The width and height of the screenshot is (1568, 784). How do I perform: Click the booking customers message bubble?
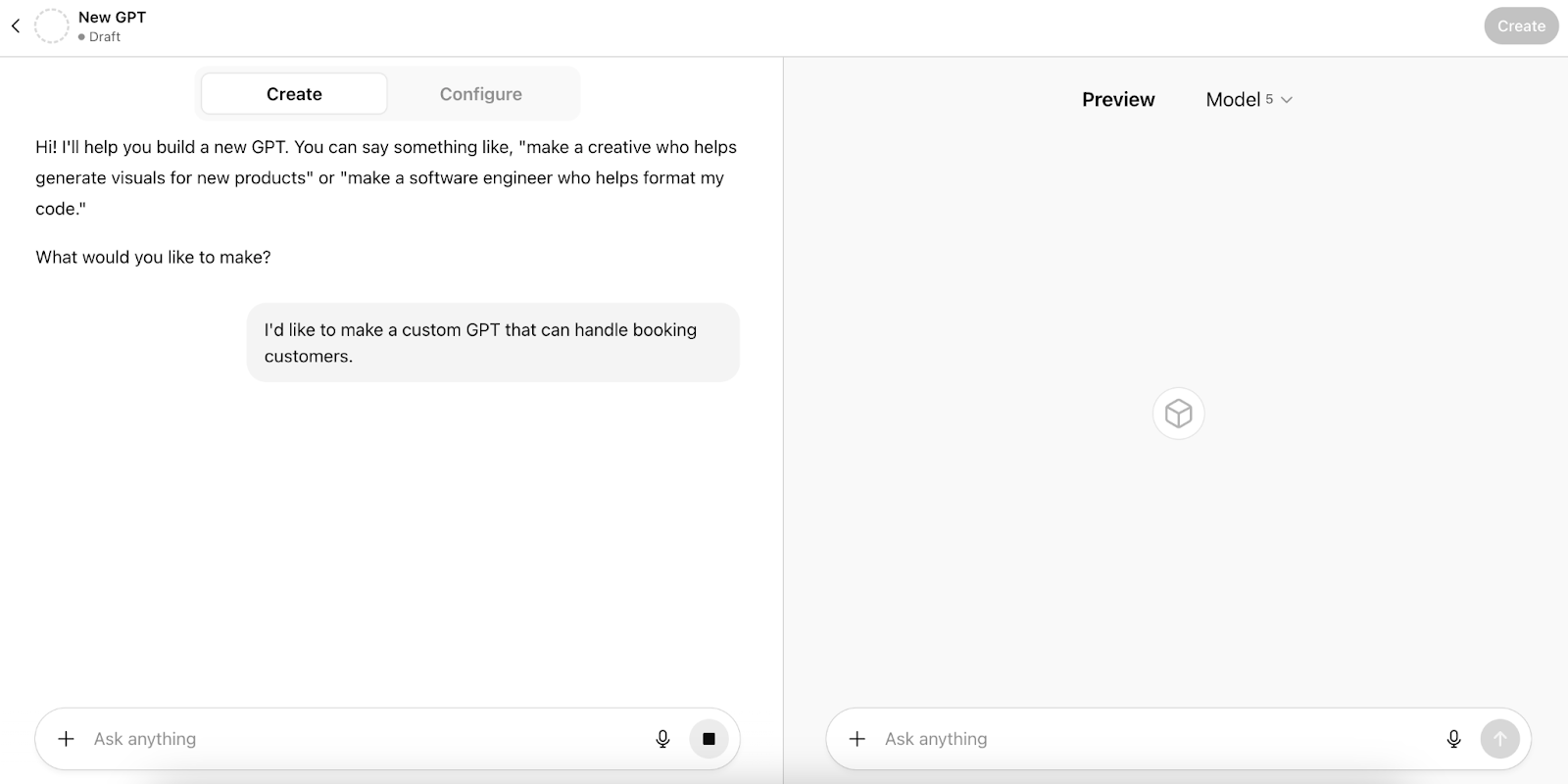pos(492,343)
